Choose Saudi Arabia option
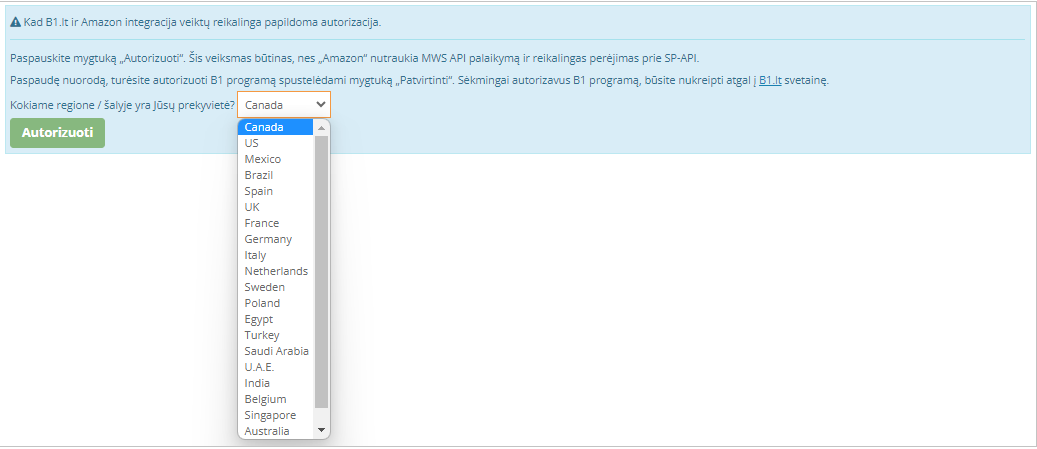1037x449 pixels. coord(277,351)
